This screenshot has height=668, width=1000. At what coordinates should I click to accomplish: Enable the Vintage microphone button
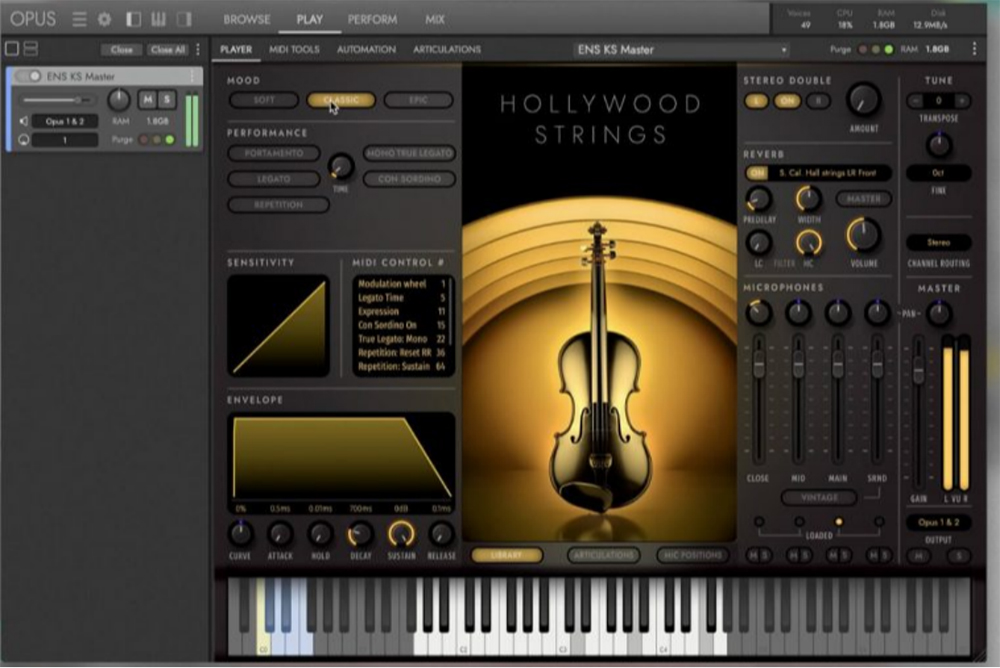(820, 497)
